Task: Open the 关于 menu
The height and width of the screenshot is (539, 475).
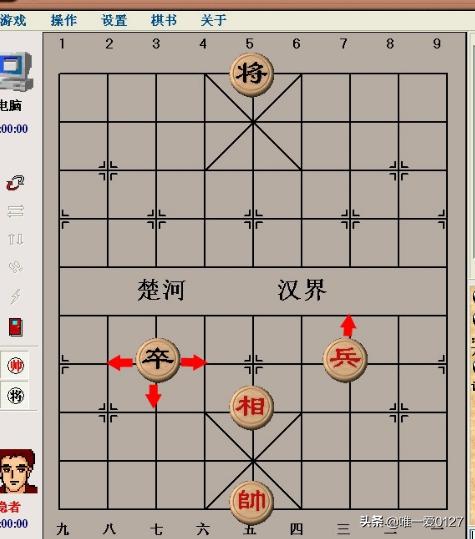Action: point(213,20)
